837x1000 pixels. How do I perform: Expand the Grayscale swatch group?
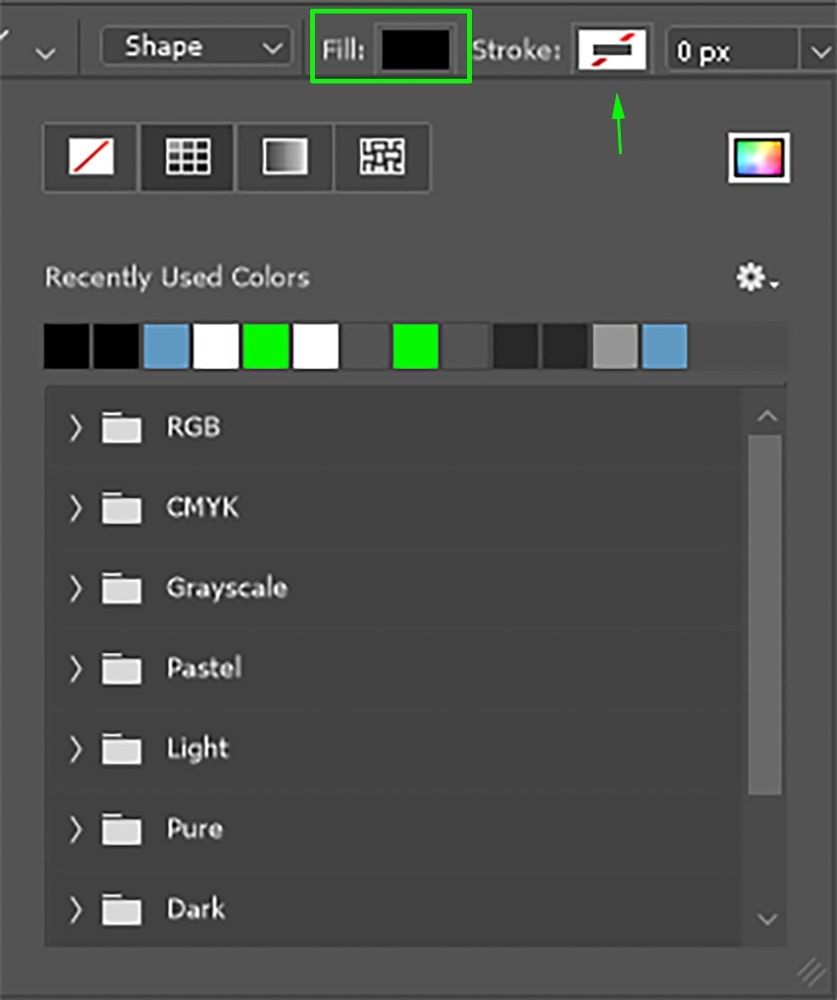75,588
